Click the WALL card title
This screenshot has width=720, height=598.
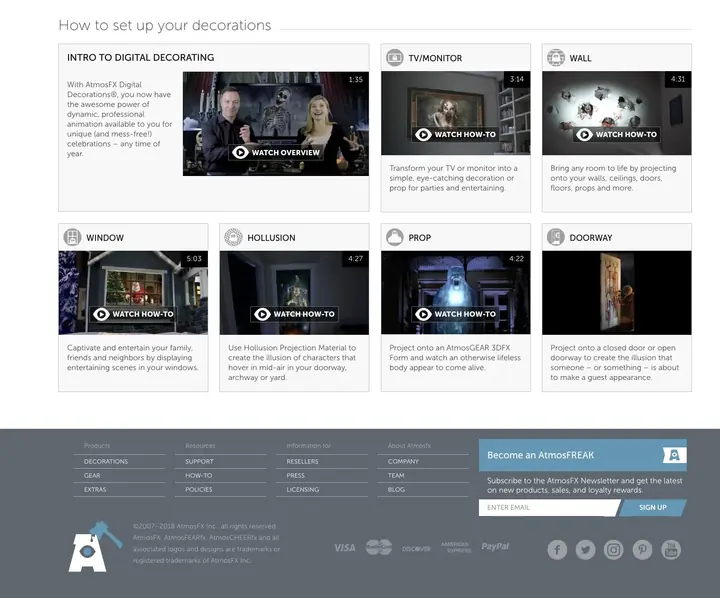(x=580, y=58)
